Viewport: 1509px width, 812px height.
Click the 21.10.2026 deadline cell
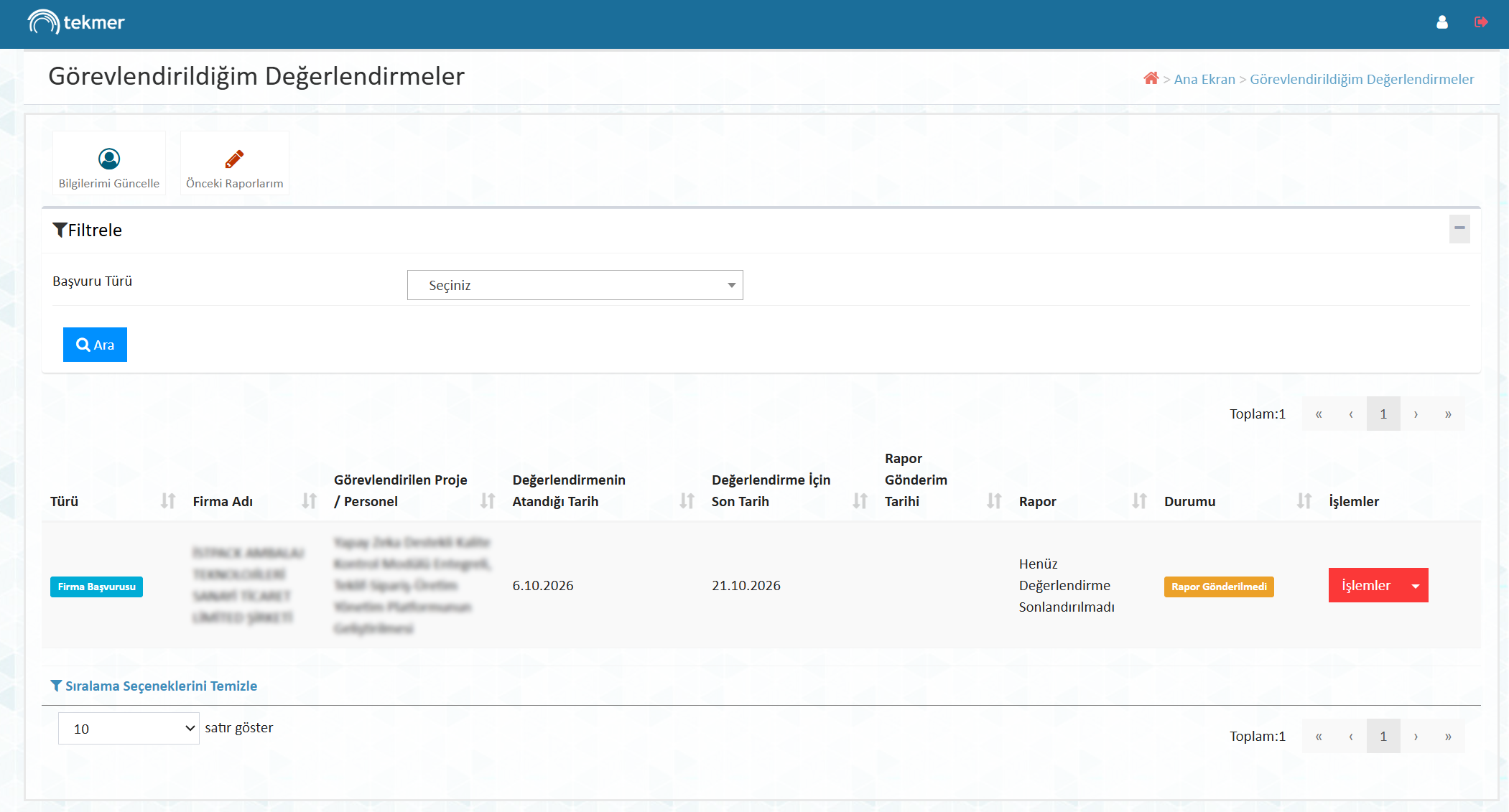pos(746,585)
